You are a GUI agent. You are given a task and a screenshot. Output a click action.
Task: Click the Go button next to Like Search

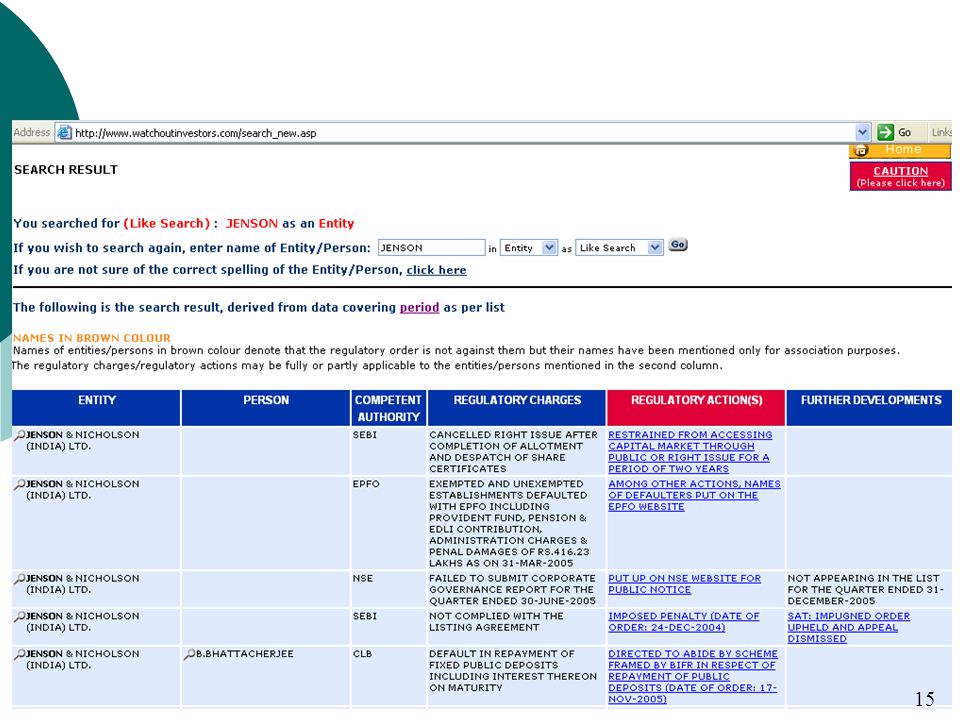[677, 245]
